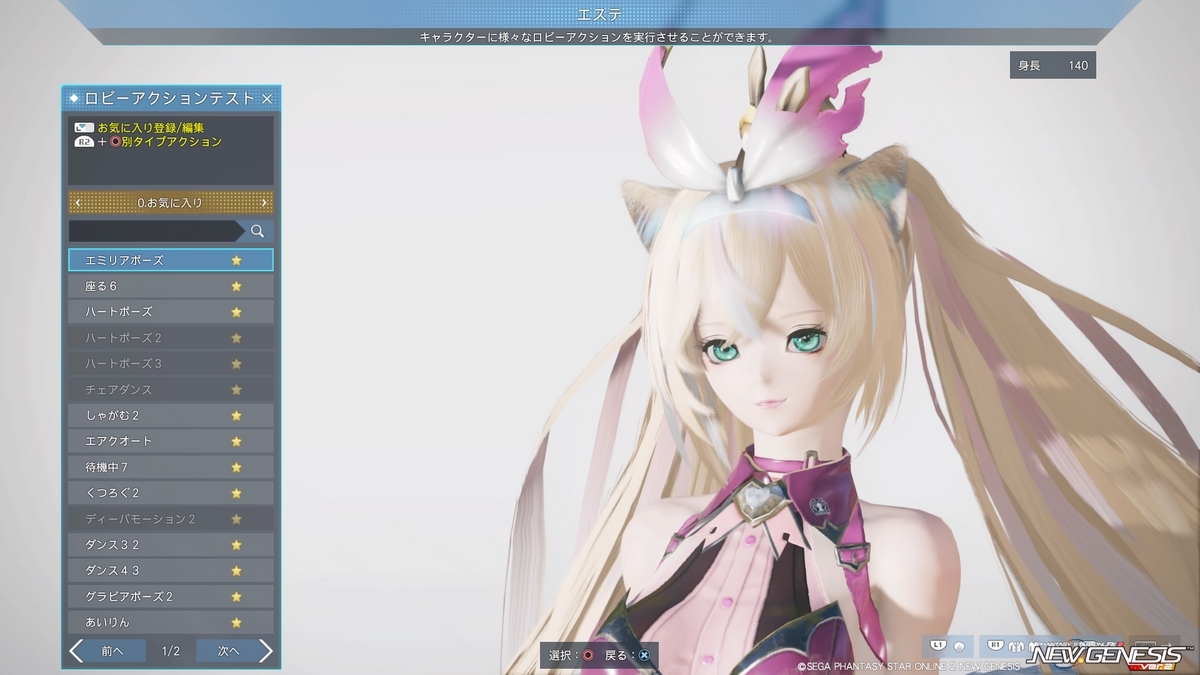Click the touchpad icon before お気に入り登録/編集
Viewport: 1200px width, 675px height.
(x=84, y=128)
